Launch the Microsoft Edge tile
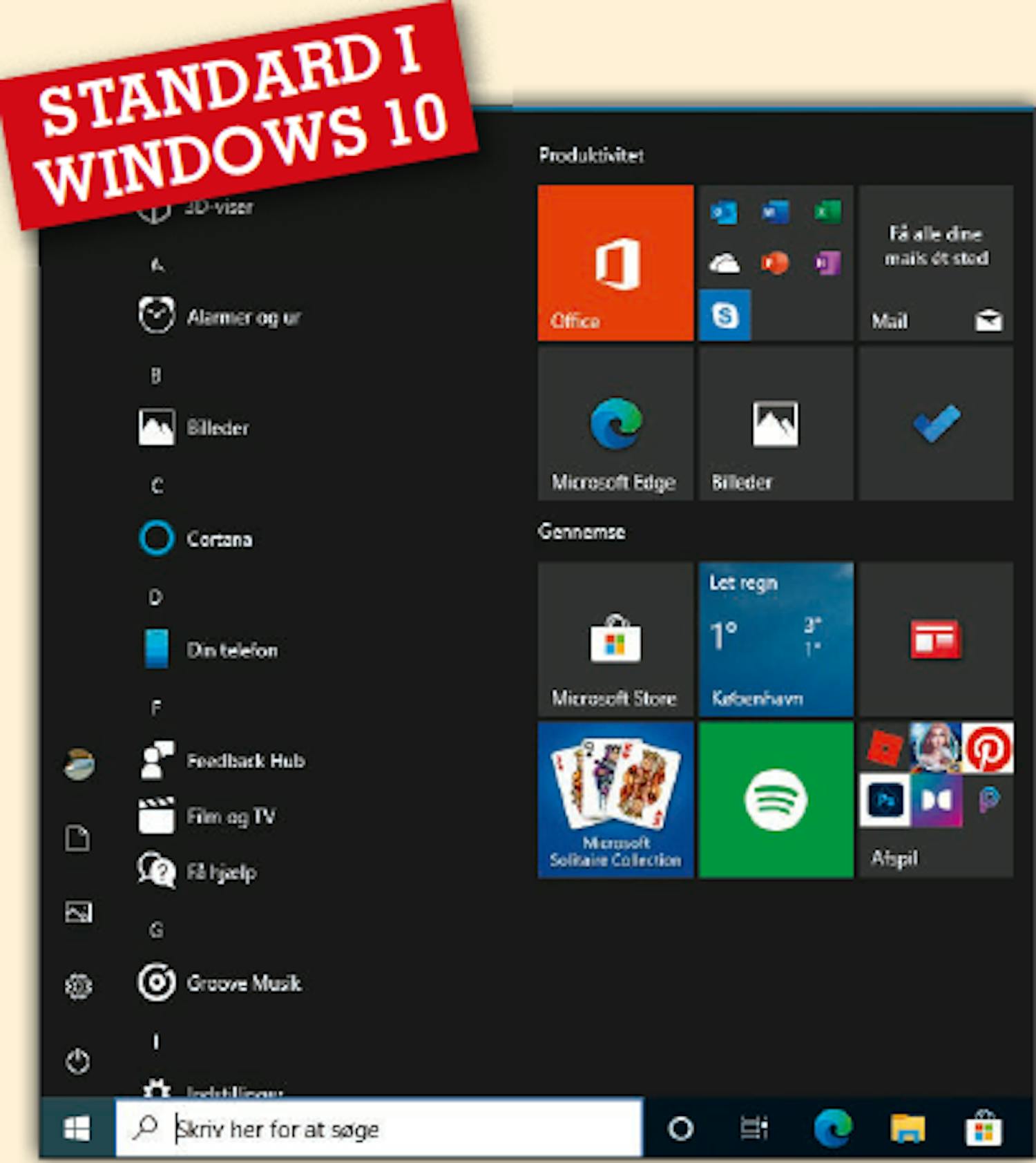Image resolution: width=1036 pixels, height=1163 pixels. 615,423
